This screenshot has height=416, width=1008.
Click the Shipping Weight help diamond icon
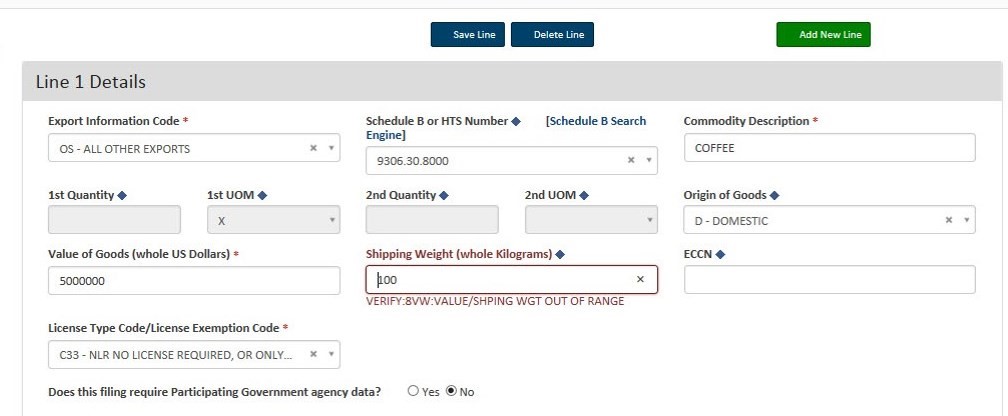(x=560, y=255)
